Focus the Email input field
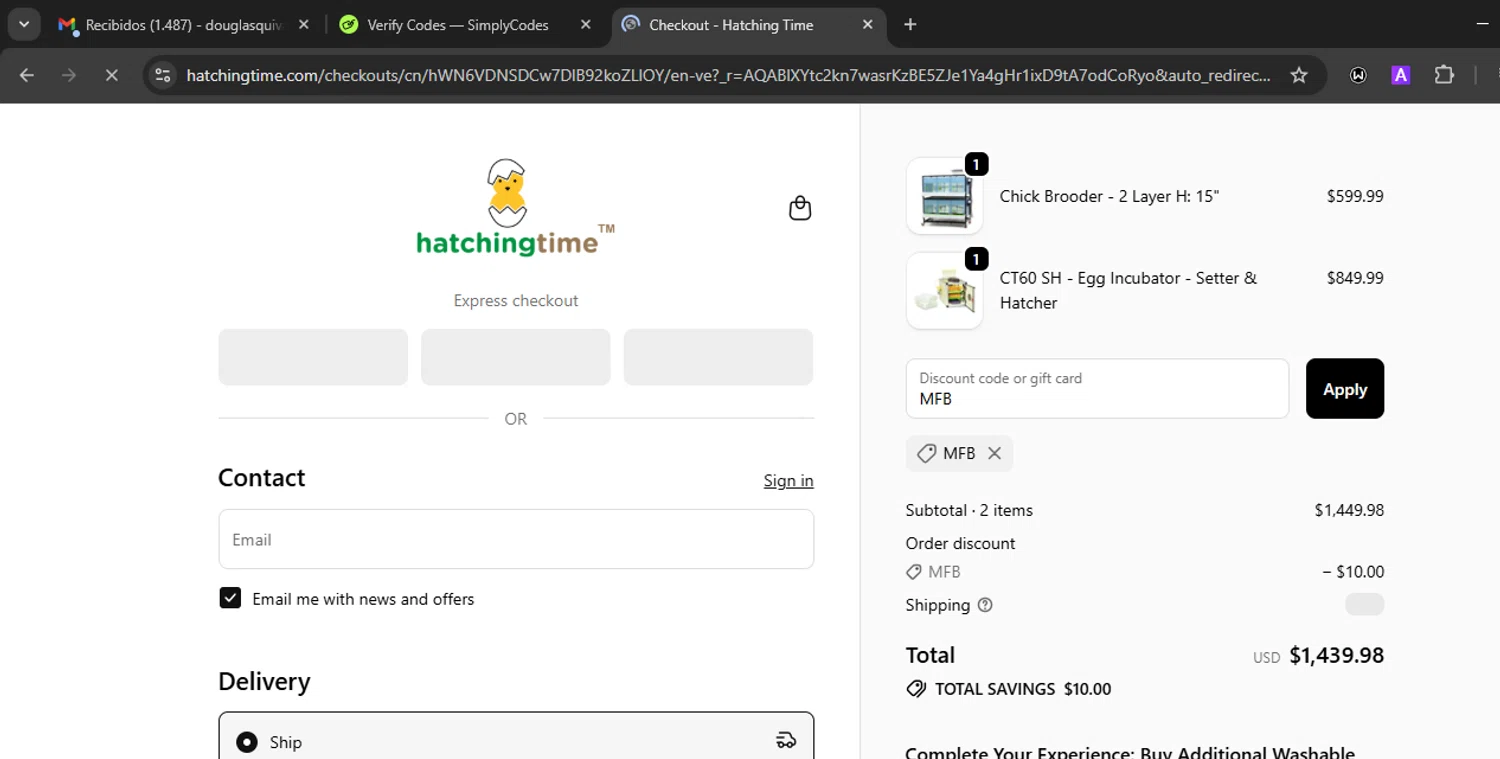Screen dimensions: 1500x759 [516, 539]
